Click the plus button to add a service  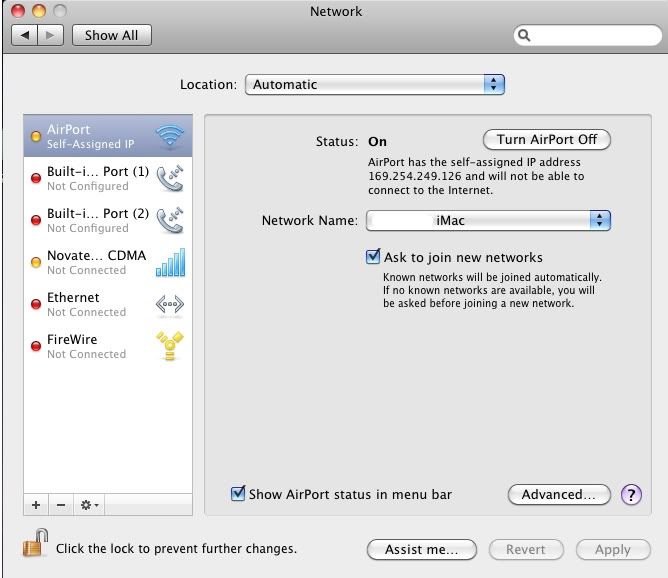(x=36, y=505)
